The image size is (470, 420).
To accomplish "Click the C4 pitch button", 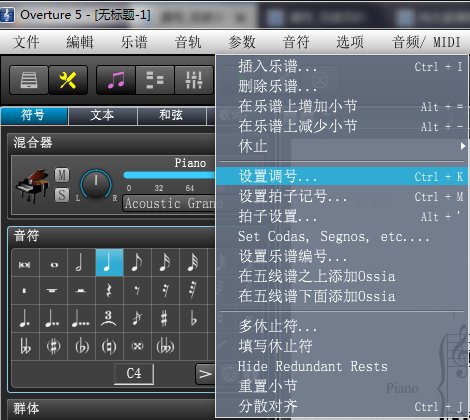I will point(134,374).
